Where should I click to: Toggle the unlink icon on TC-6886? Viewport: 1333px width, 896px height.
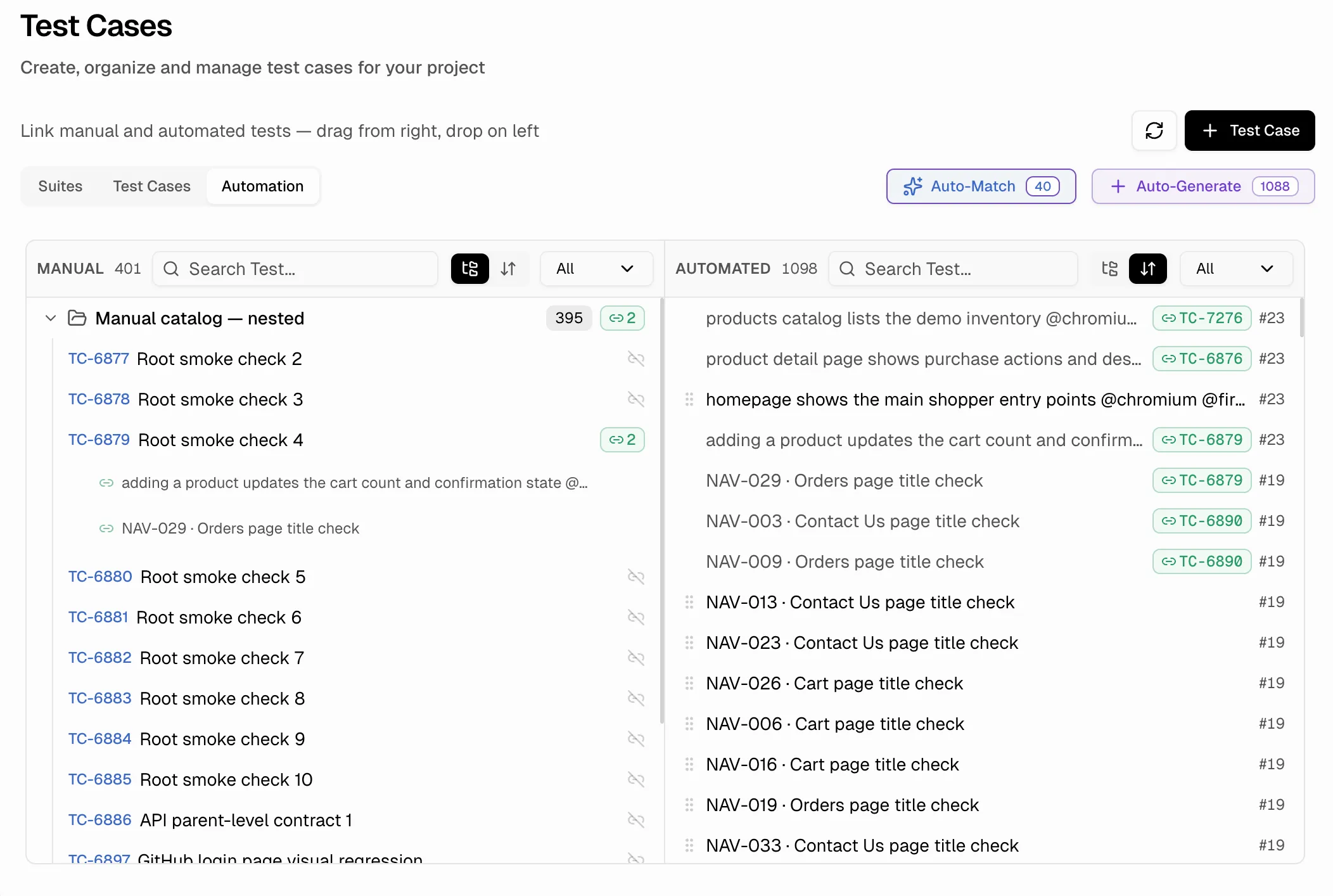click(636, 819)
